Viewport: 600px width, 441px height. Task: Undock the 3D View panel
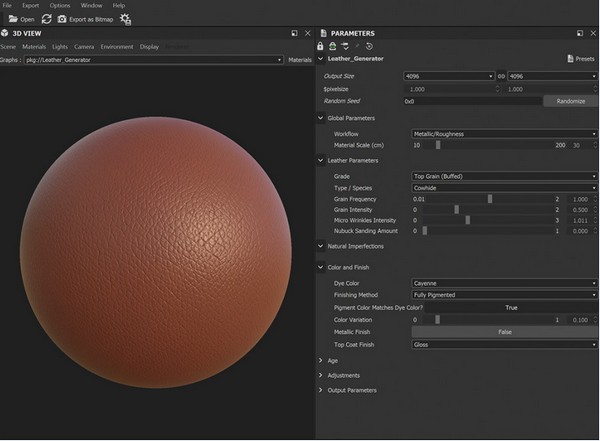294,33
